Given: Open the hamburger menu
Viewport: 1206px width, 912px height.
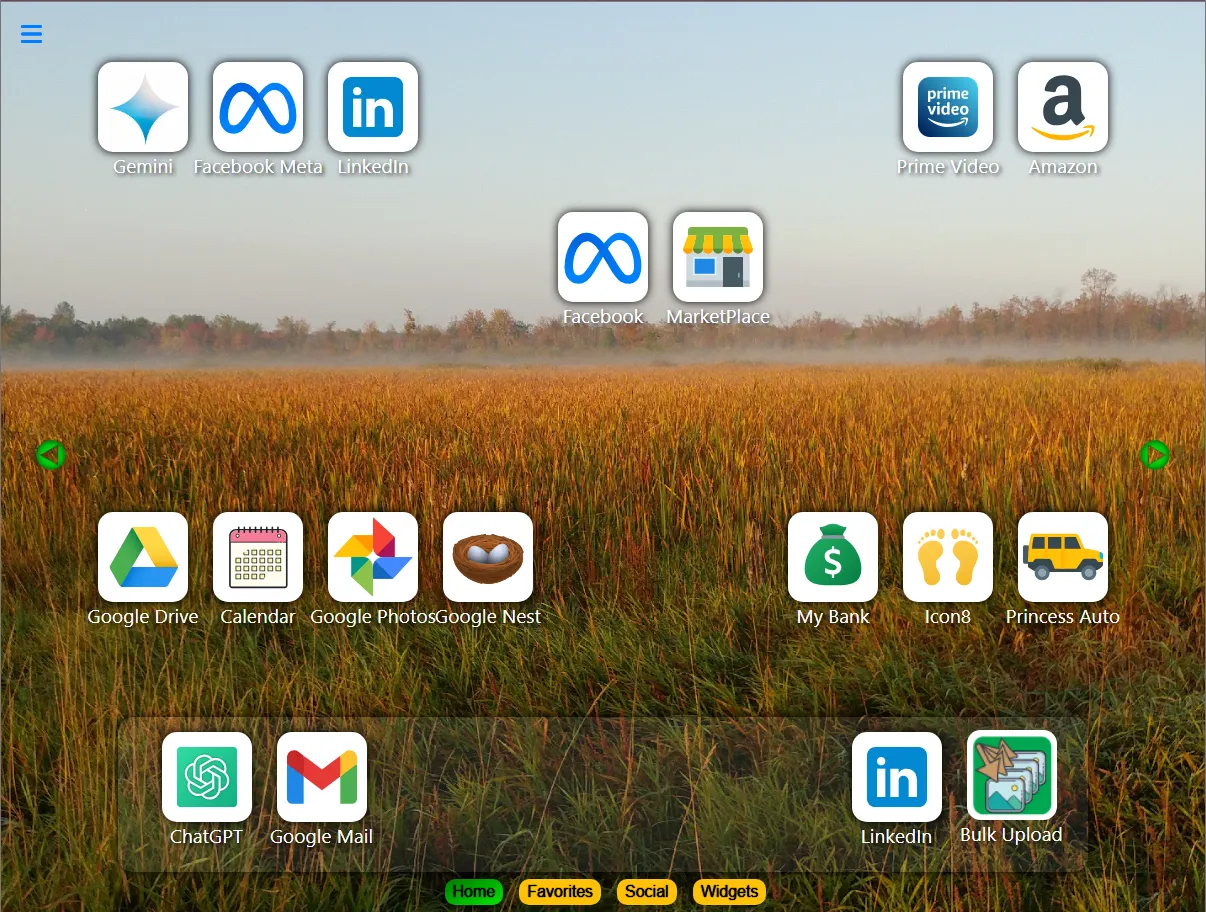Looking at the screenshot, I should [x=32, y=34].
